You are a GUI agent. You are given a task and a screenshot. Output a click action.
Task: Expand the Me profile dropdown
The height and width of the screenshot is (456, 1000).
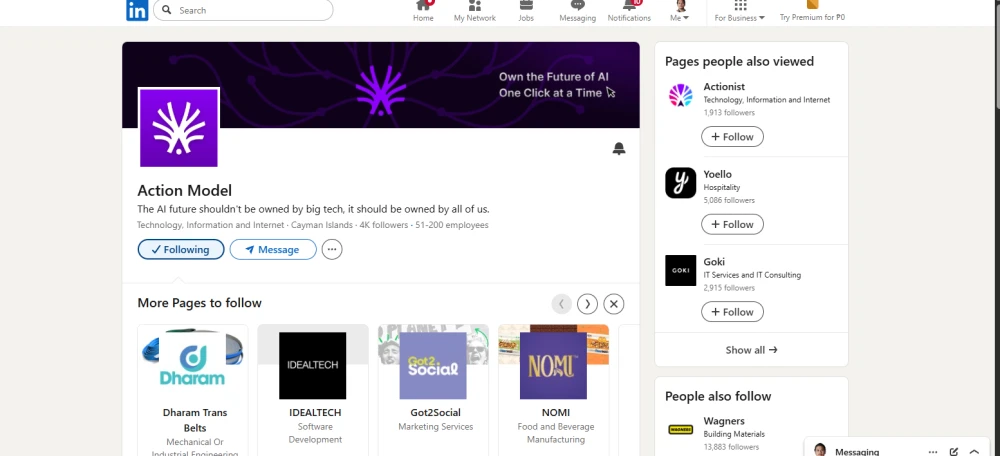(x=680, y=11)
